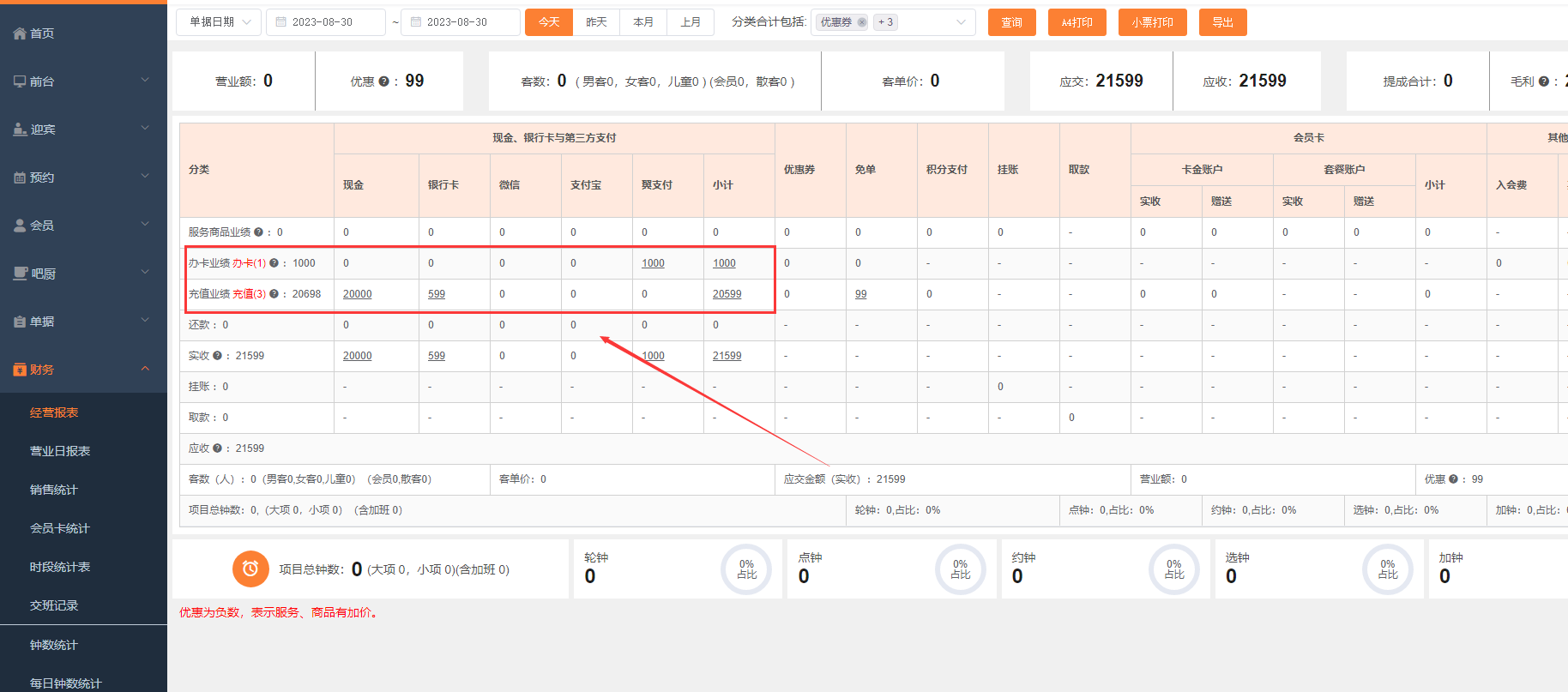Open 销售统计 in sidebar
Viewport: 1568px width, 692px height.
tap(54, 490)
